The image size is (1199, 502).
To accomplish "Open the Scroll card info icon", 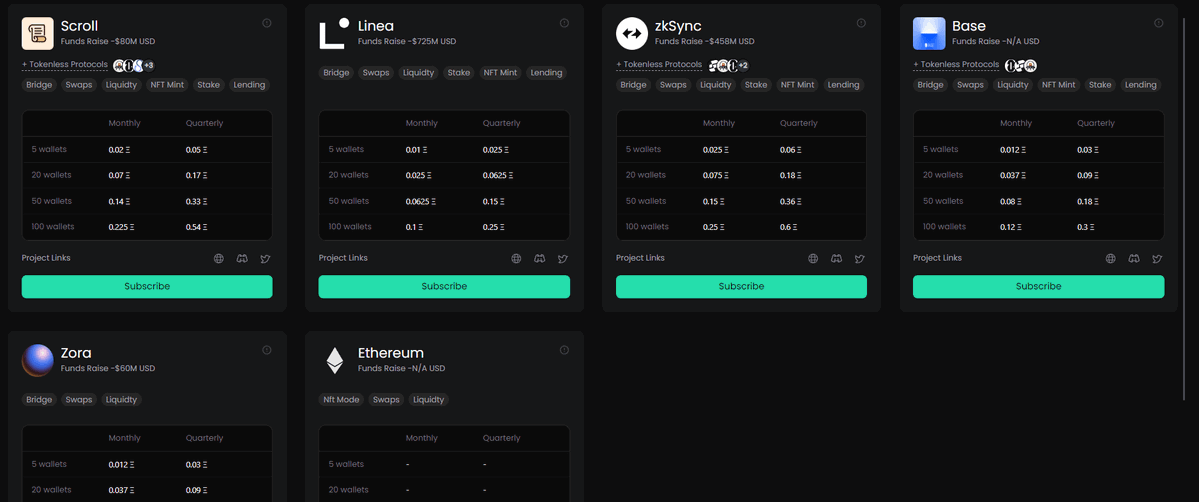I will (267, 23).
